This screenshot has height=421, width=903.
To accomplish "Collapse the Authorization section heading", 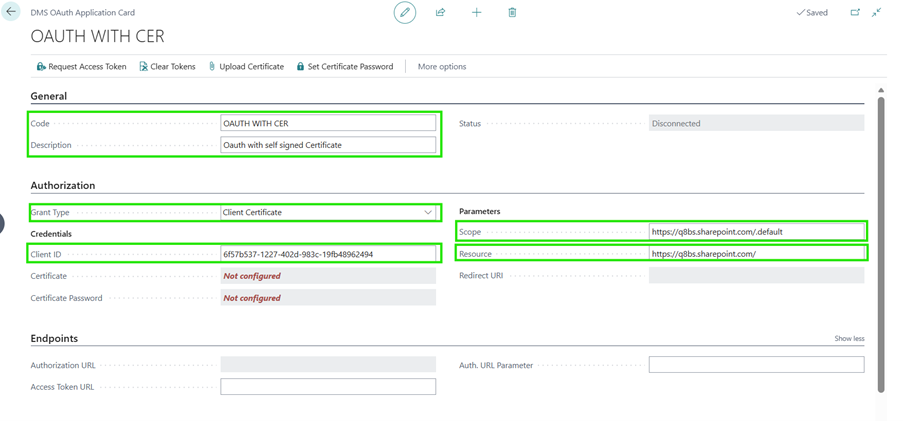I will (x=63, y=185).
